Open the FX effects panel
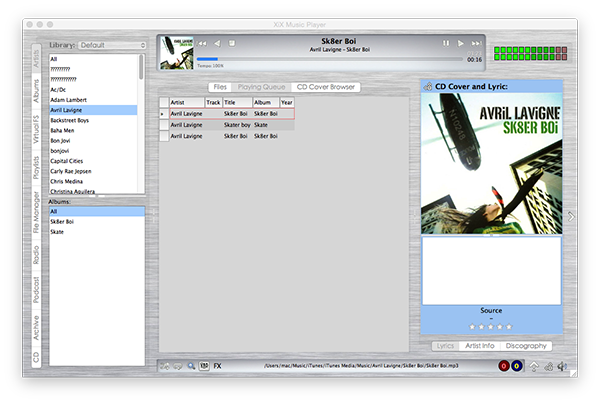This screenshot has height=404, width=600. [x=217, y=366]
